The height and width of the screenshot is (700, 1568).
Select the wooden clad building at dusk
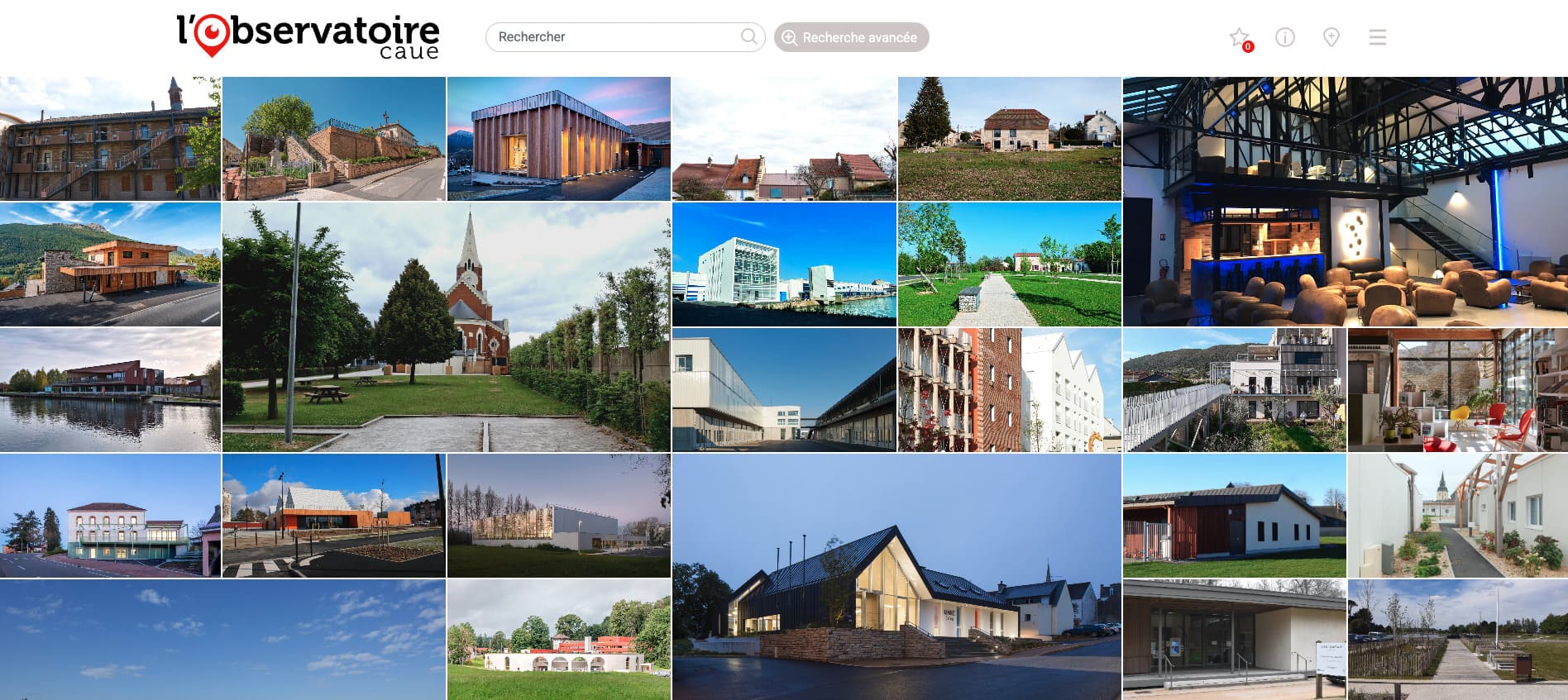(558, 139)
